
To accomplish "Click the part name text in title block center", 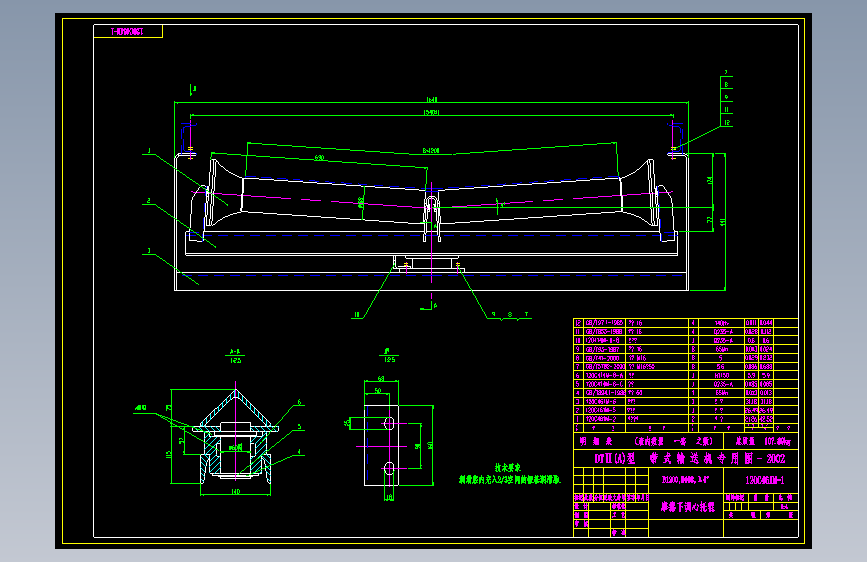I will pyautogui.click(x=687, y=507).
